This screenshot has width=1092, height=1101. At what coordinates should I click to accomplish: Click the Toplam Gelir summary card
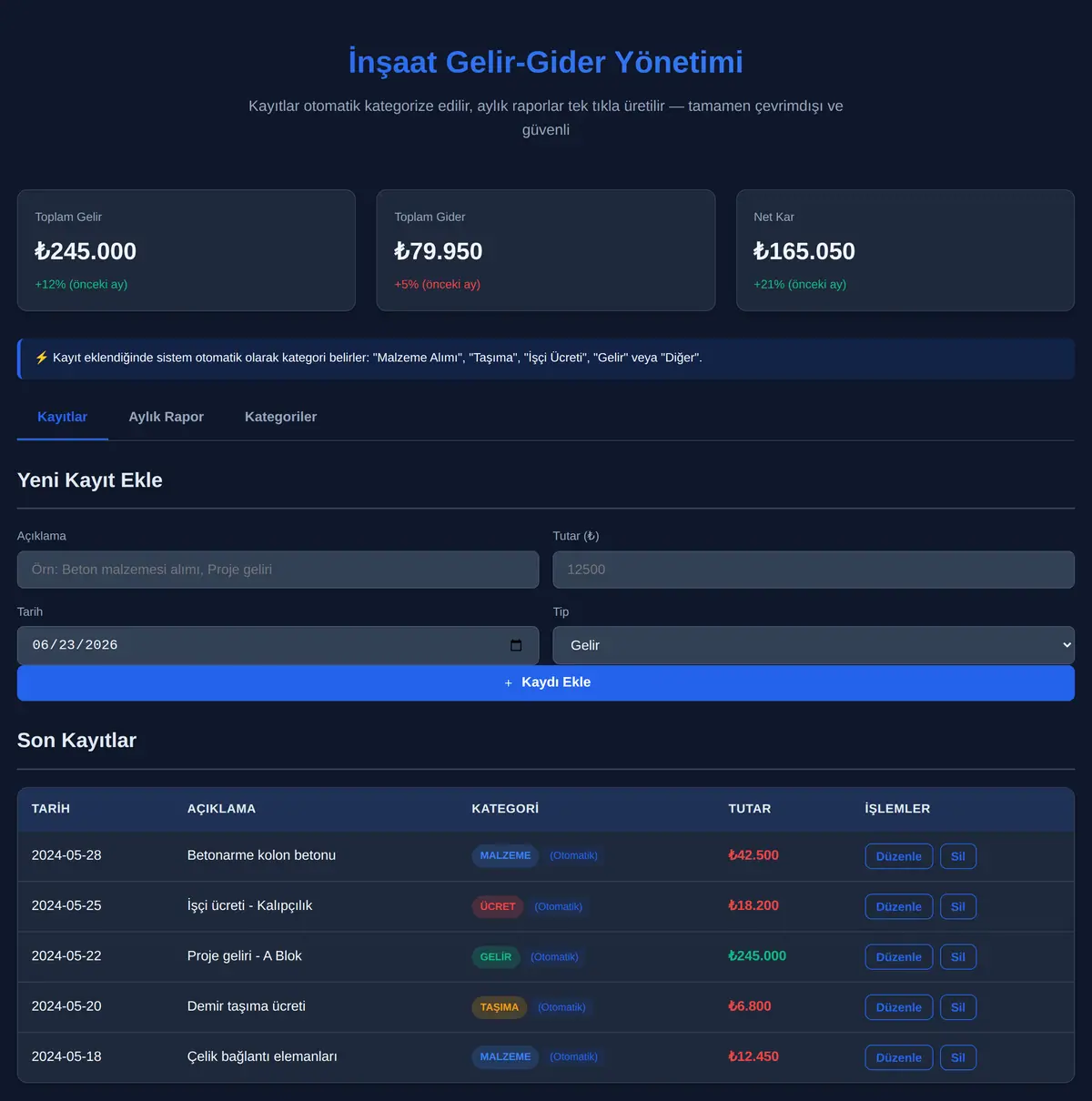click(x=187, y=250)
